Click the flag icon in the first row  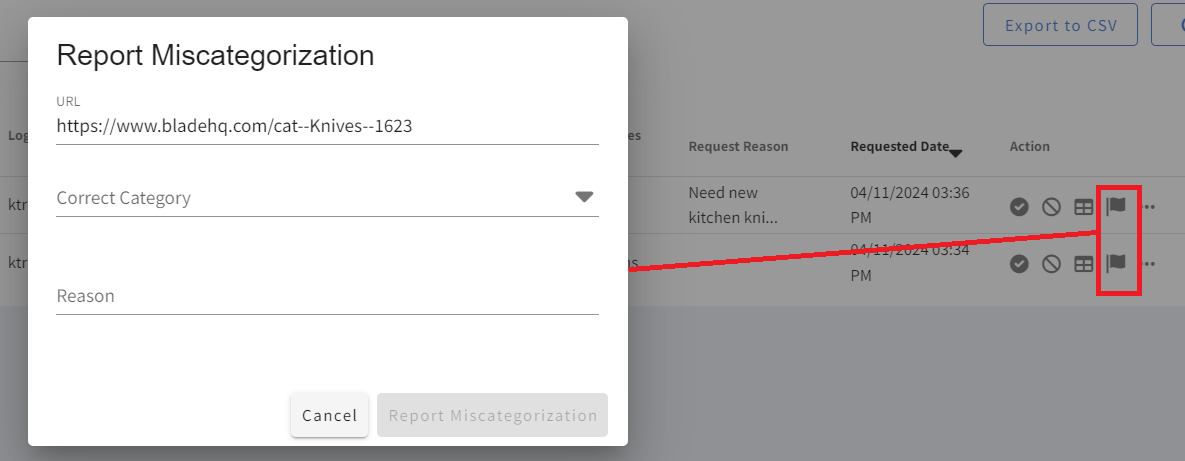pos(1116,206)
